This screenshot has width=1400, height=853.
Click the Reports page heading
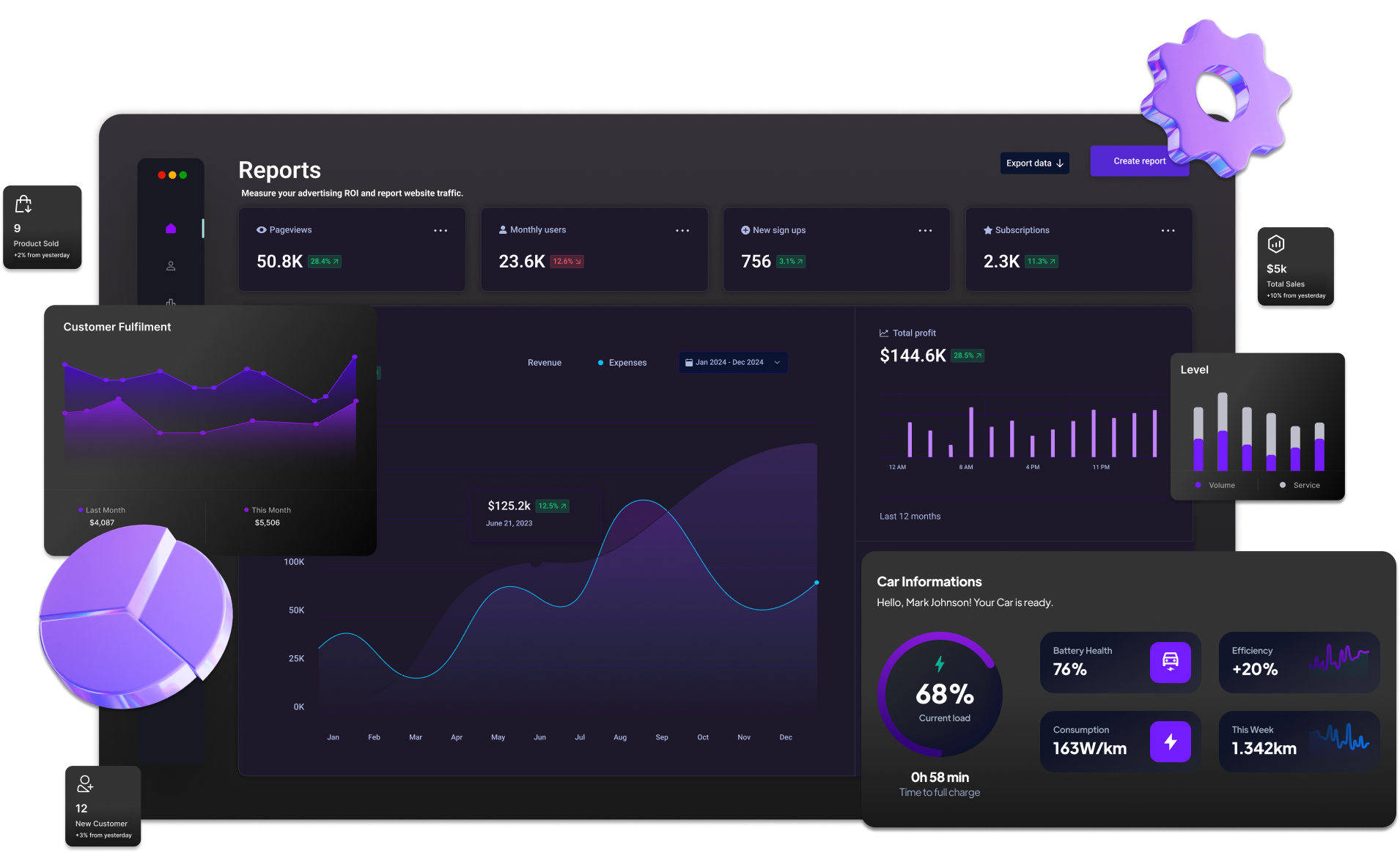(x=279, y=170)
